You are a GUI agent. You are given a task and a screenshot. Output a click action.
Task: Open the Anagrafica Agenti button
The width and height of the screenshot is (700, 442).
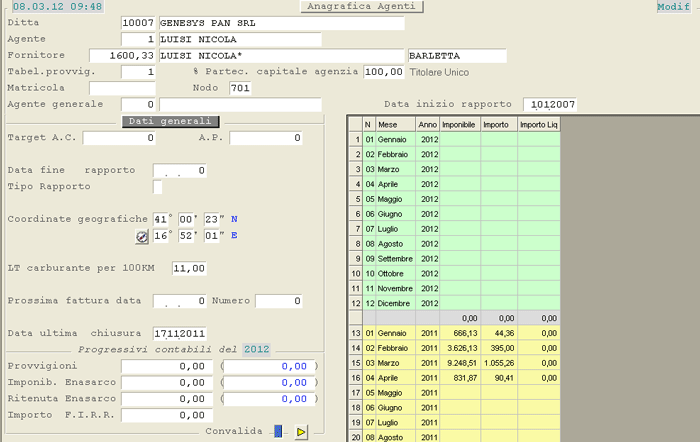point(362,7)
